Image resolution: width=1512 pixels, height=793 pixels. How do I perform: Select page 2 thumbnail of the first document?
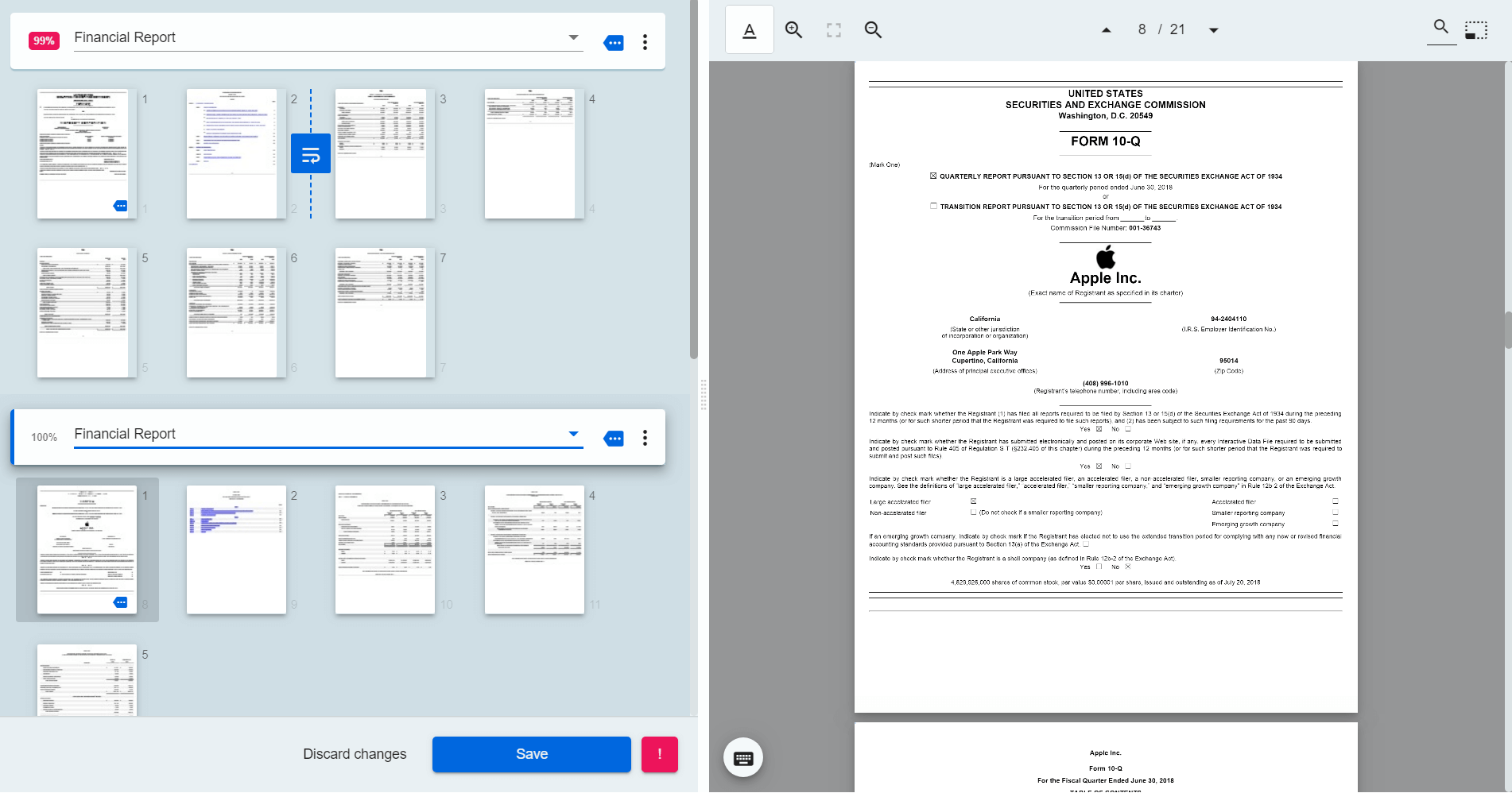(x=236, y=153)
